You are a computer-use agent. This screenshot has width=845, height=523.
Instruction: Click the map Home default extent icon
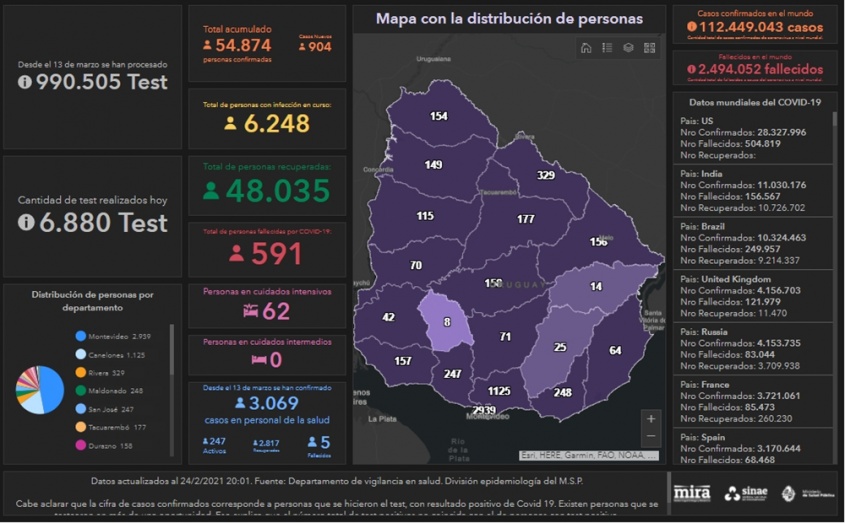[586, 48]
